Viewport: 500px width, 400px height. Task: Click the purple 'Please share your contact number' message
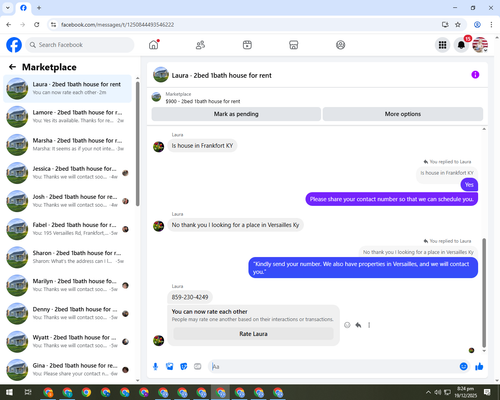(x=392, y=199)
